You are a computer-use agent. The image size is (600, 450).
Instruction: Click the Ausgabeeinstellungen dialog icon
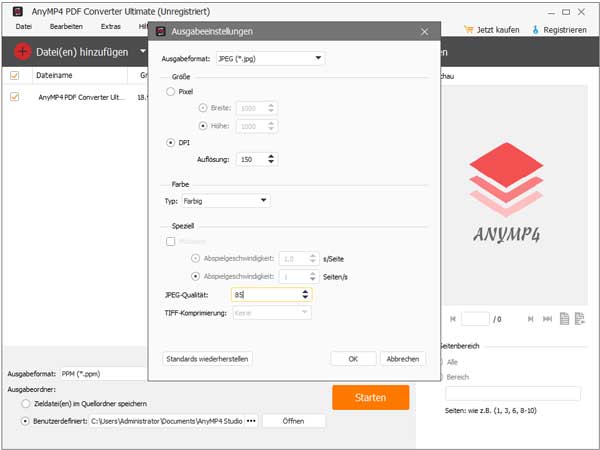tap(161, 31)
